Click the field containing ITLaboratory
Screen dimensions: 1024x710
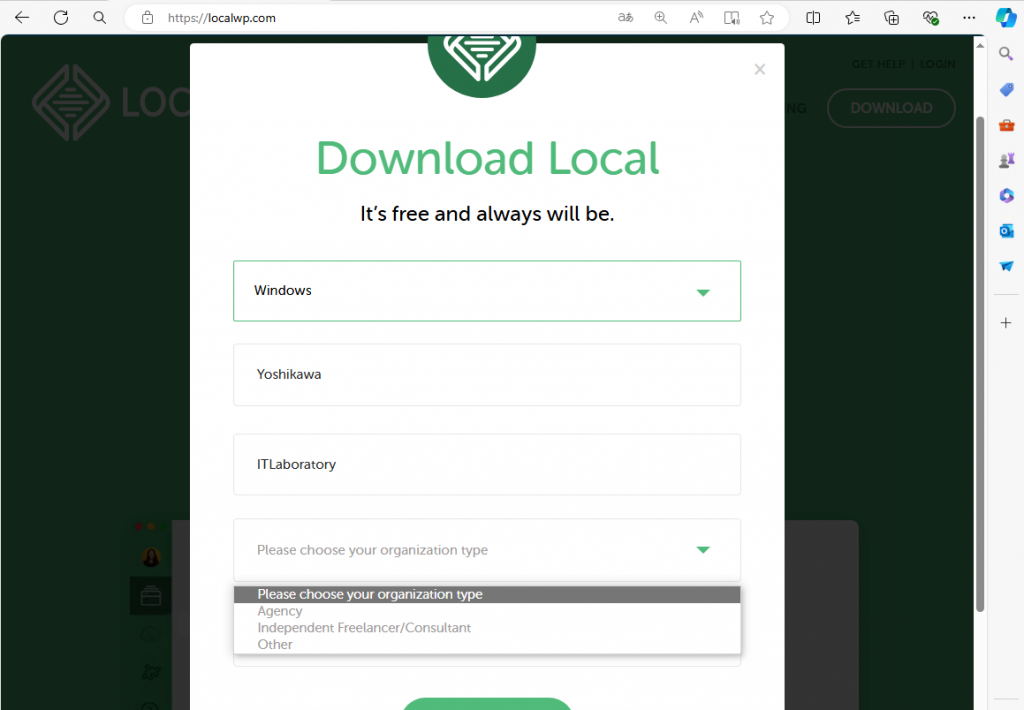coord(486,465)
